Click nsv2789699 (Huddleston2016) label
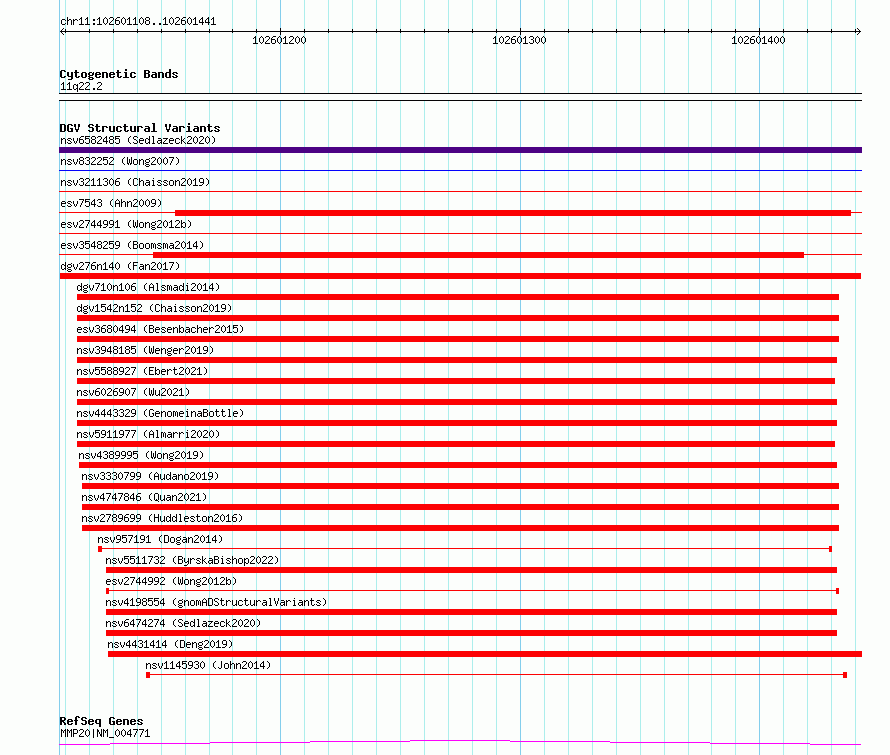The width and height of the screenshot is (890, 755). coord(162,518)
